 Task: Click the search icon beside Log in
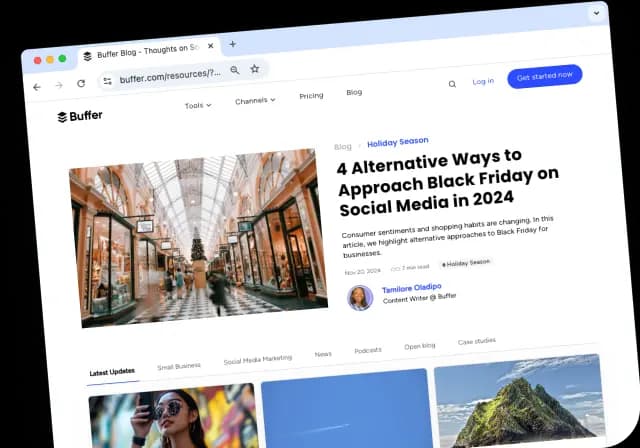tap(452, 84)
